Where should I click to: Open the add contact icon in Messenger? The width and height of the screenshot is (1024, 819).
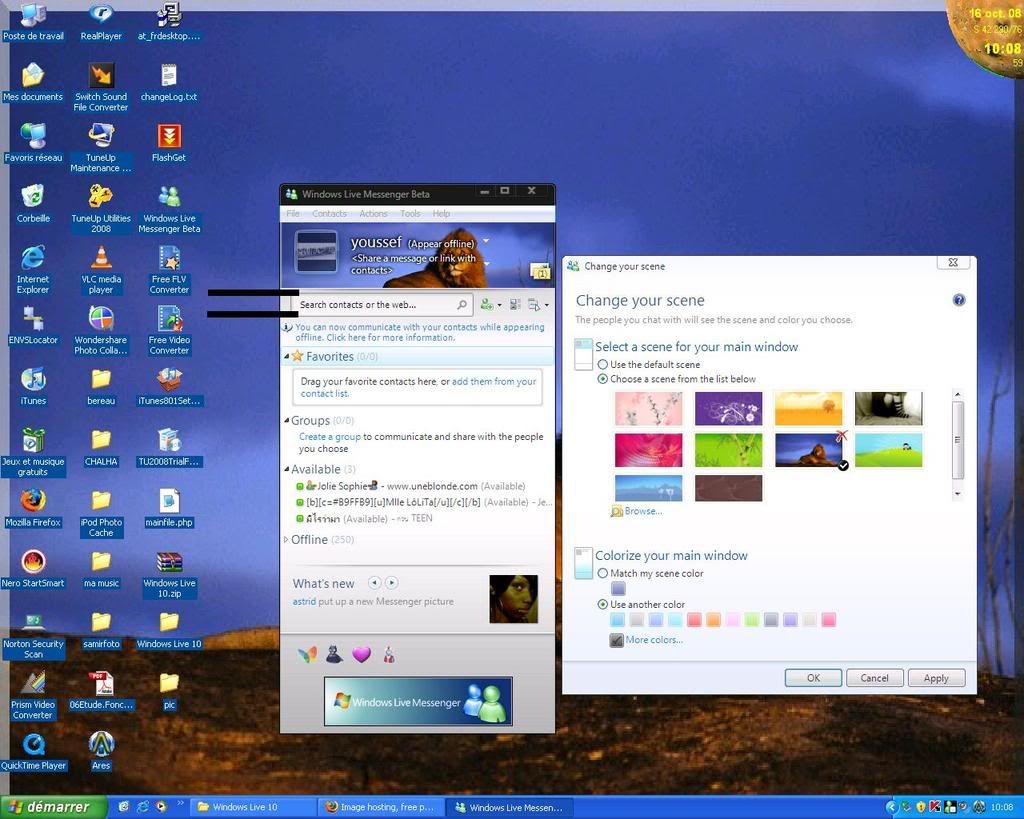point(487,304)
